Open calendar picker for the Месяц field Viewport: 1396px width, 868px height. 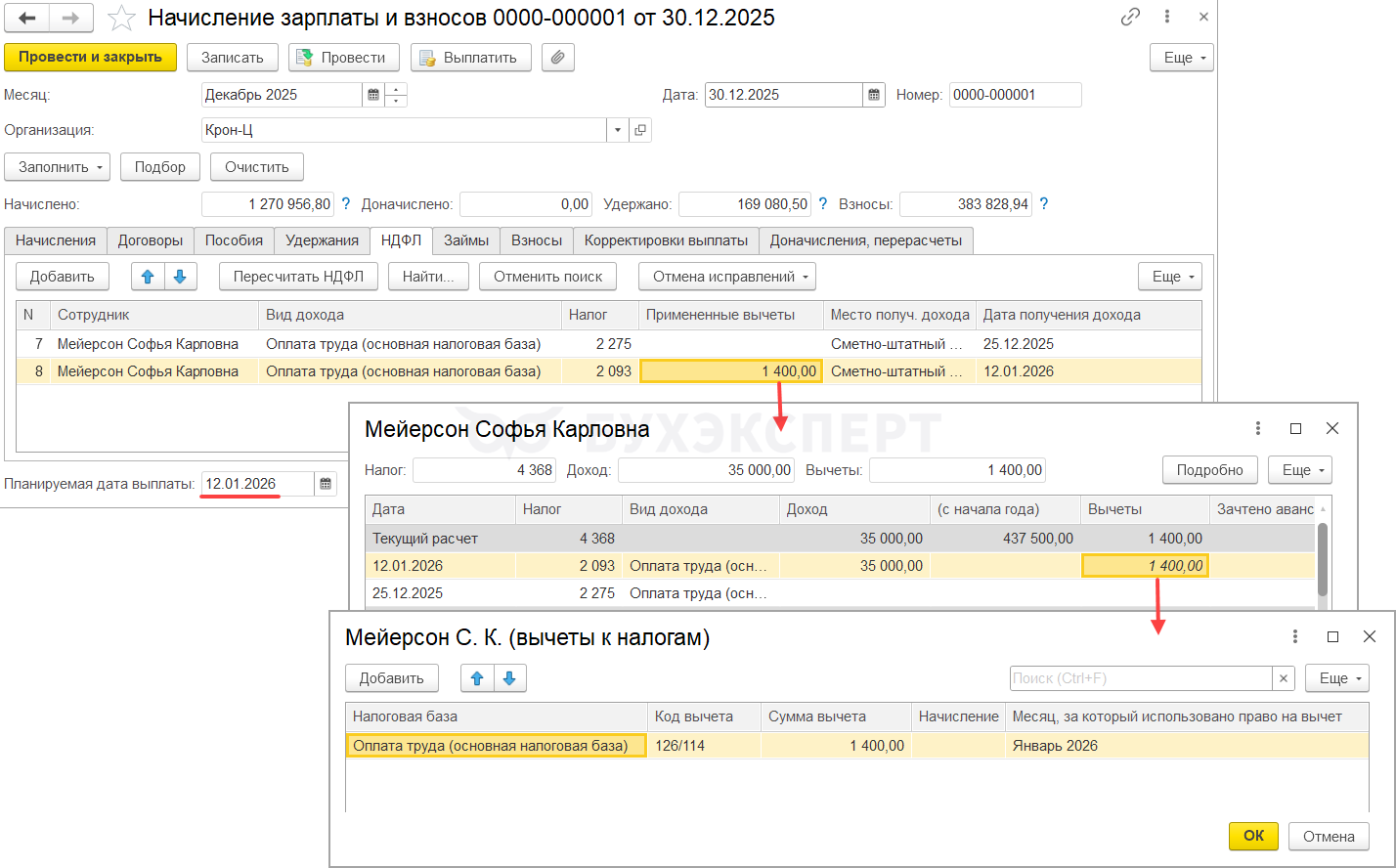pos(372,95)
